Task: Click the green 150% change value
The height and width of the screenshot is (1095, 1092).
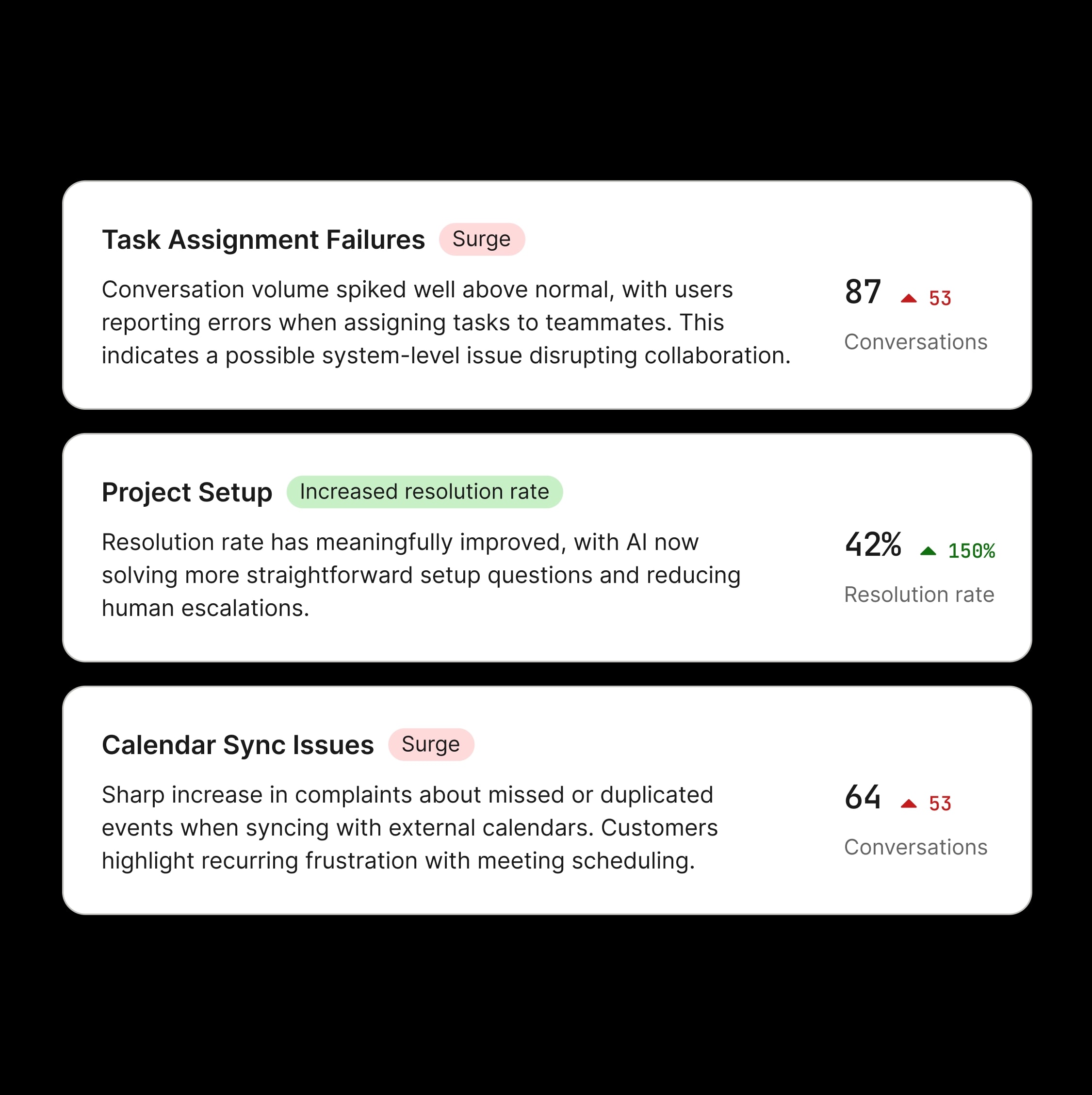Action: click(971, 551)
